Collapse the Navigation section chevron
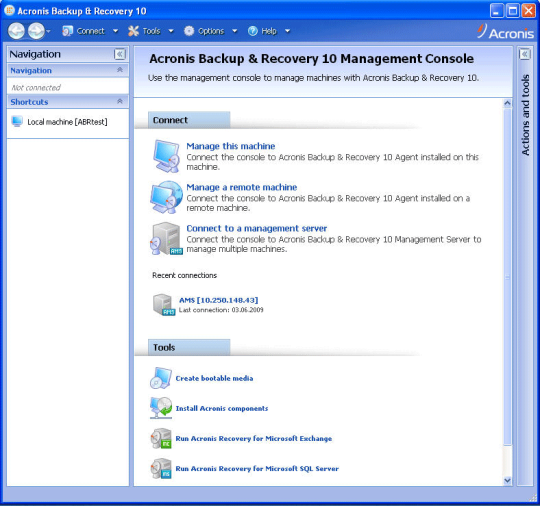The image size is (540, 506). (120, 70)
